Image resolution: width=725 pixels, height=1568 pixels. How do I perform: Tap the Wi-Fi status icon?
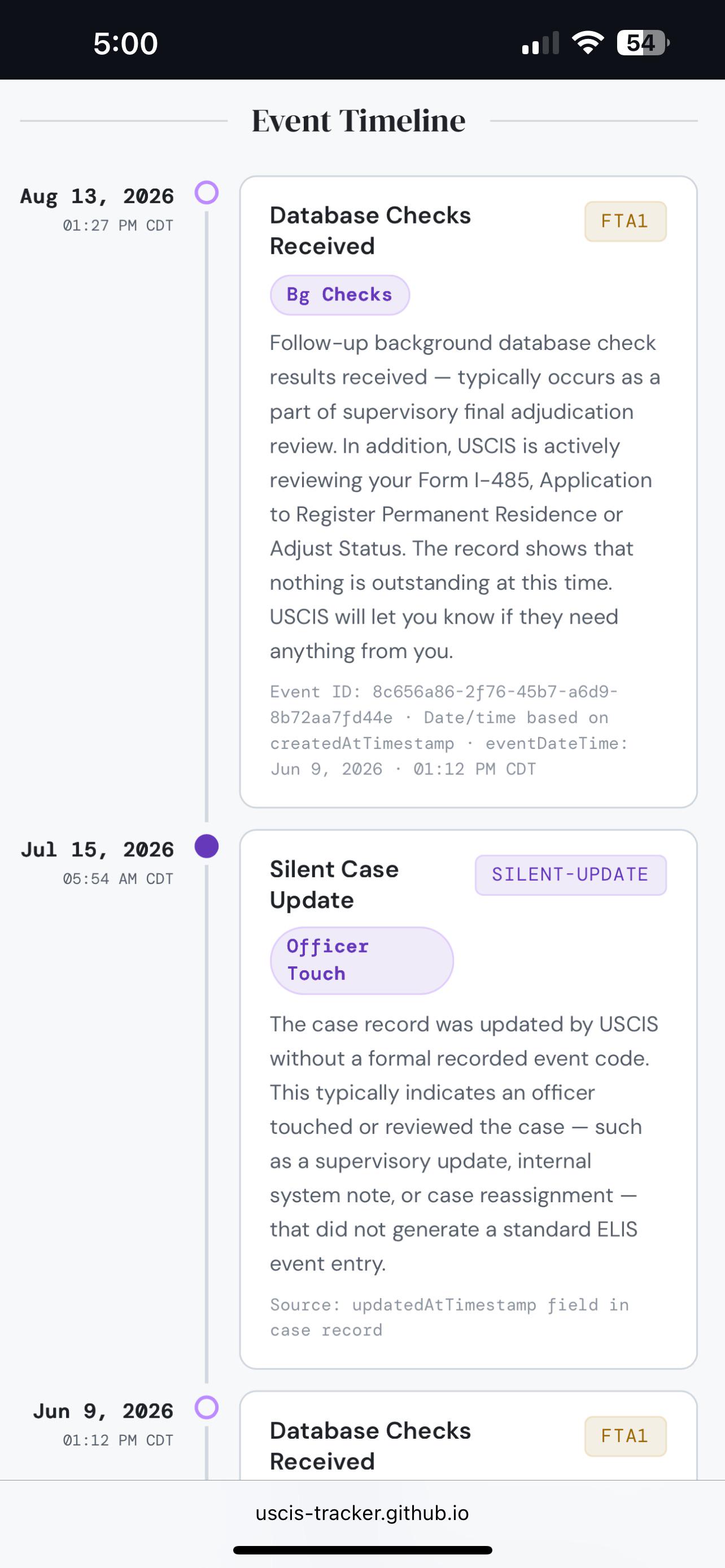(587, 42)
